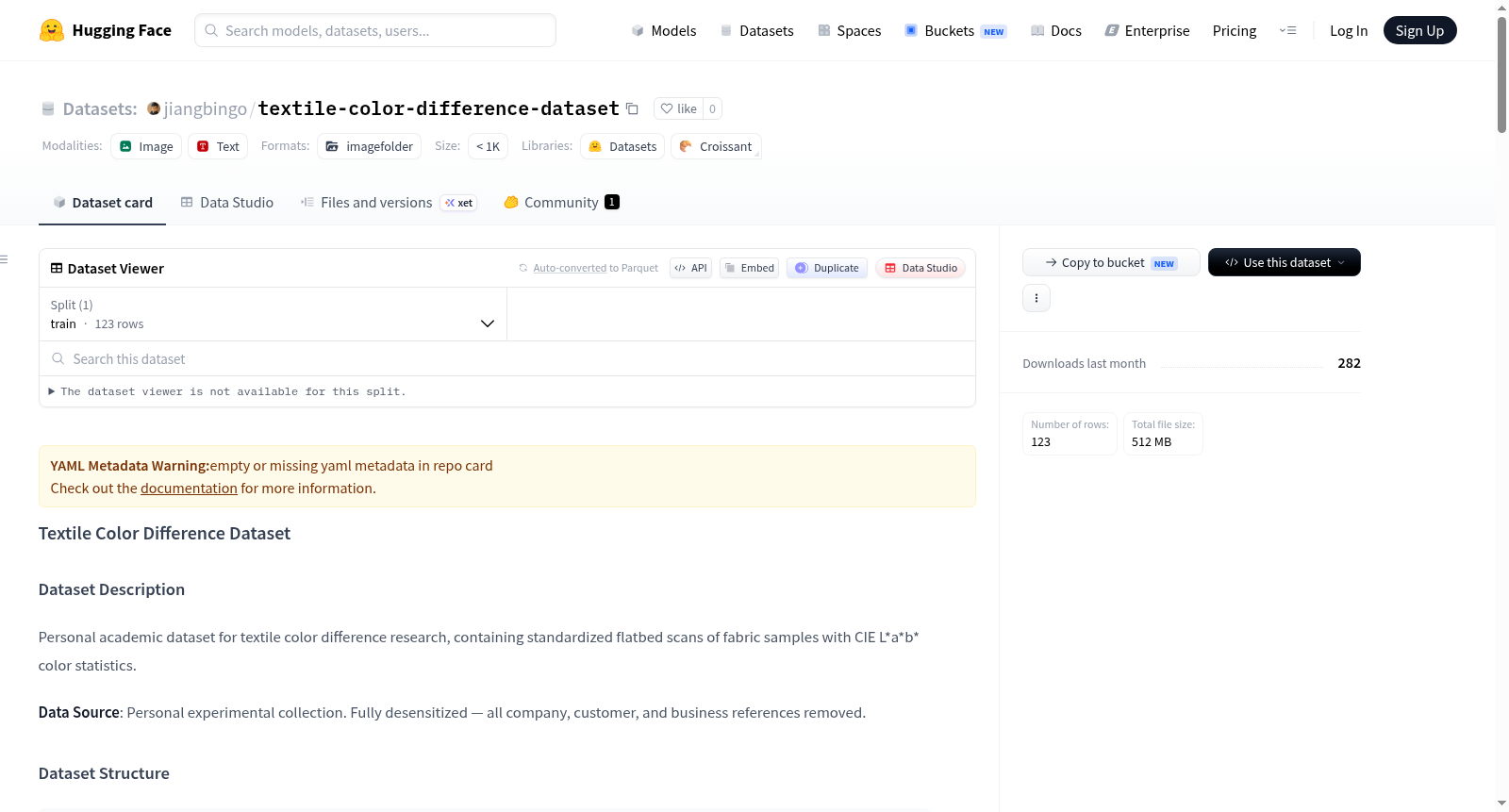Open the three-dot more options button
Image resolution: width=1509 pixels, height=812 pixels.
1036,298
